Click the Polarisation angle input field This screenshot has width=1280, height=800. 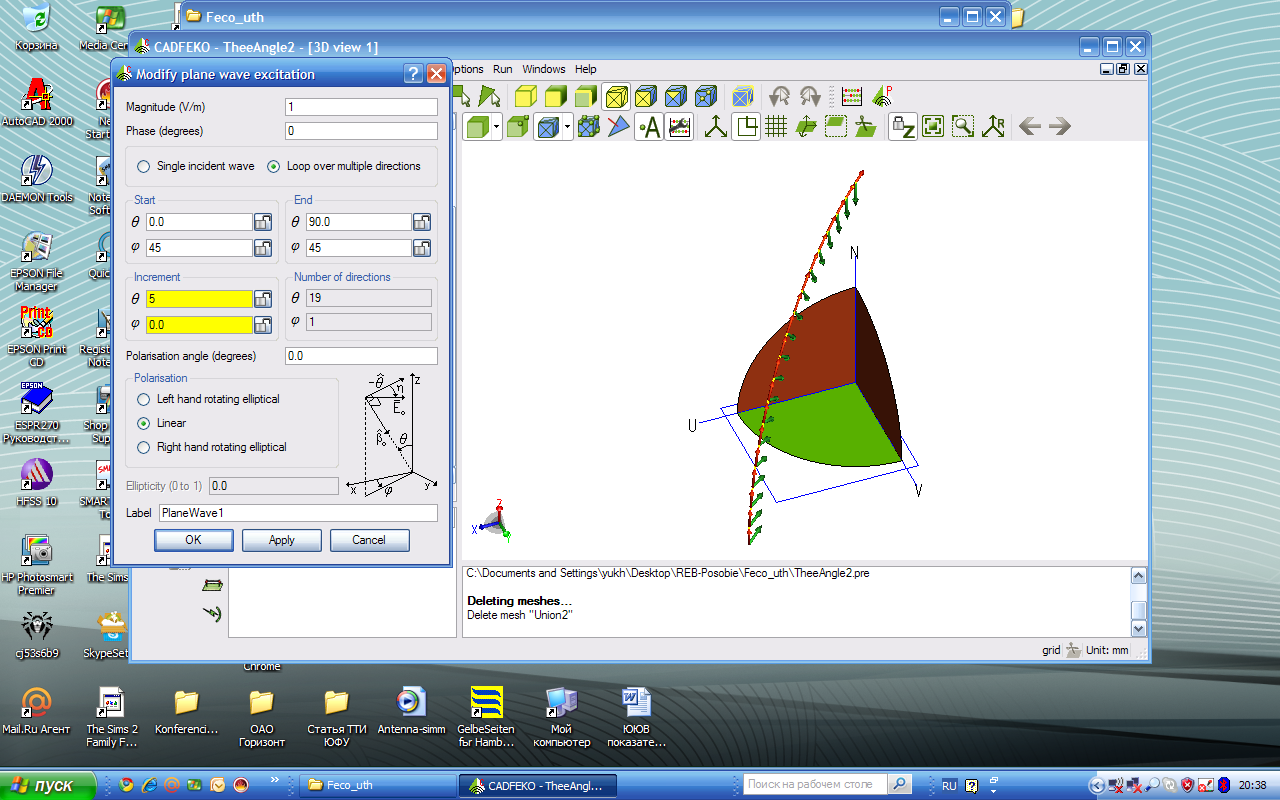(361, 356)
